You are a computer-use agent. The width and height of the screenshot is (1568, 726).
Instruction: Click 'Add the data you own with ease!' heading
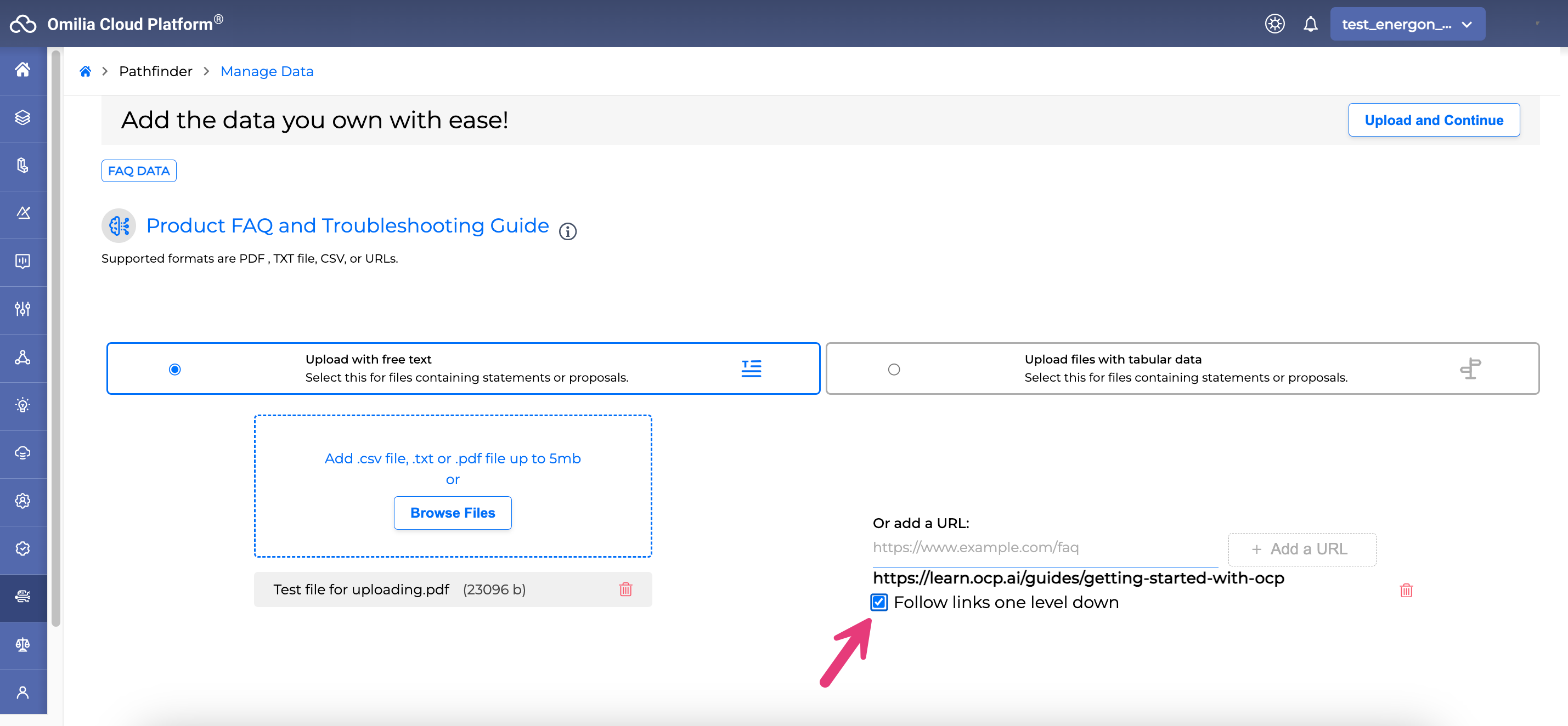click(x=315, y=121)
